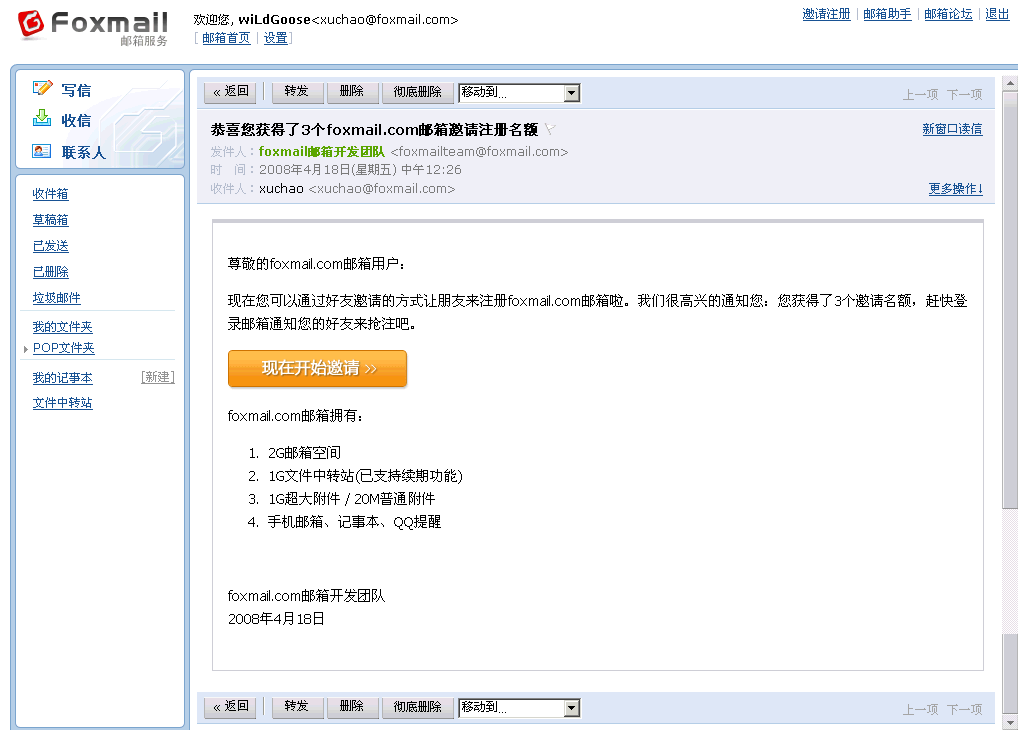The image size is (1018, 730).
Task: Open 我的文件夹 my folders
Action: [x=62, y=327]
